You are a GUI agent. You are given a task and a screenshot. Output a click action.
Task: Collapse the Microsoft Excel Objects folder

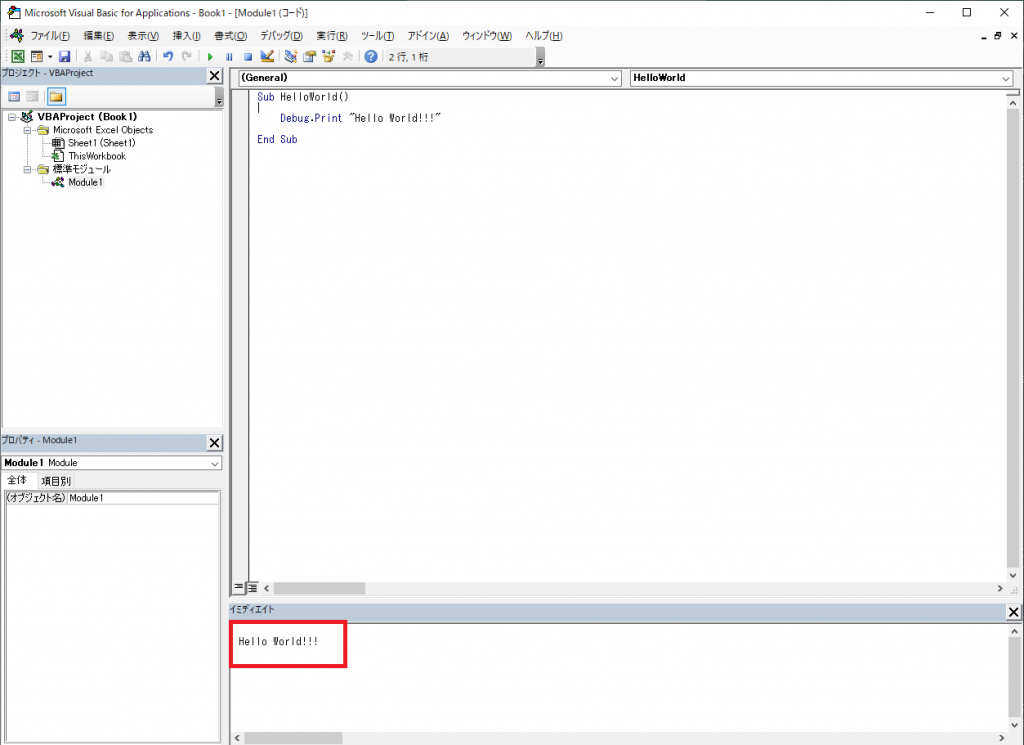[x=28, y=130]
